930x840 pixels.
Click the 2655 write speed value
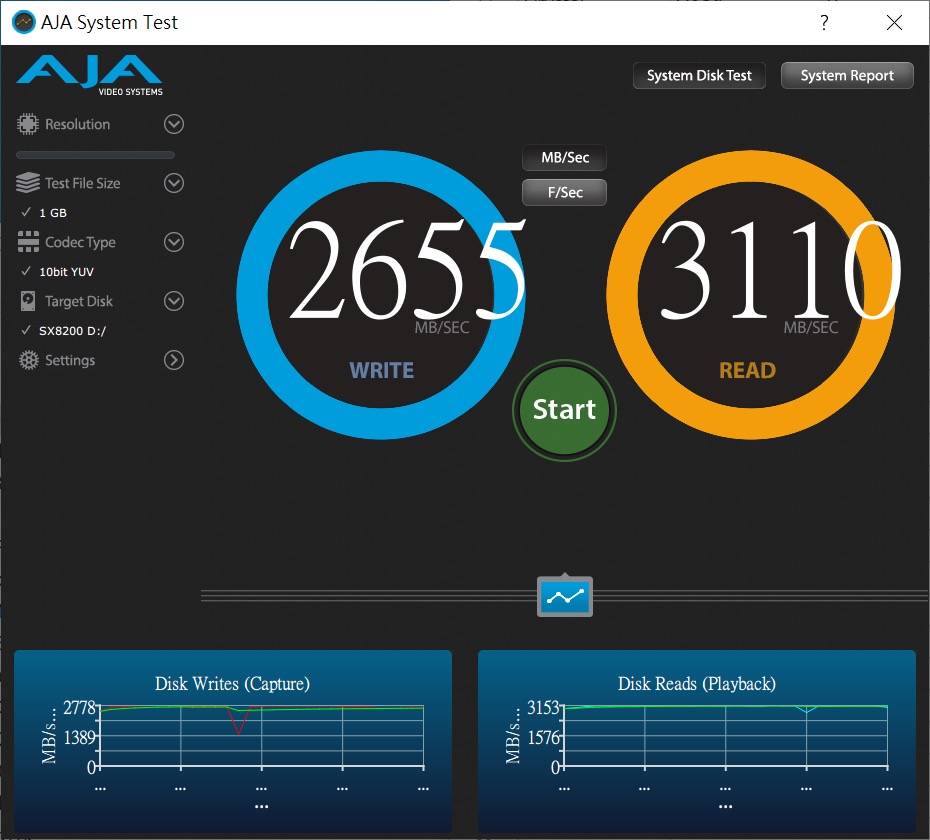407,269
